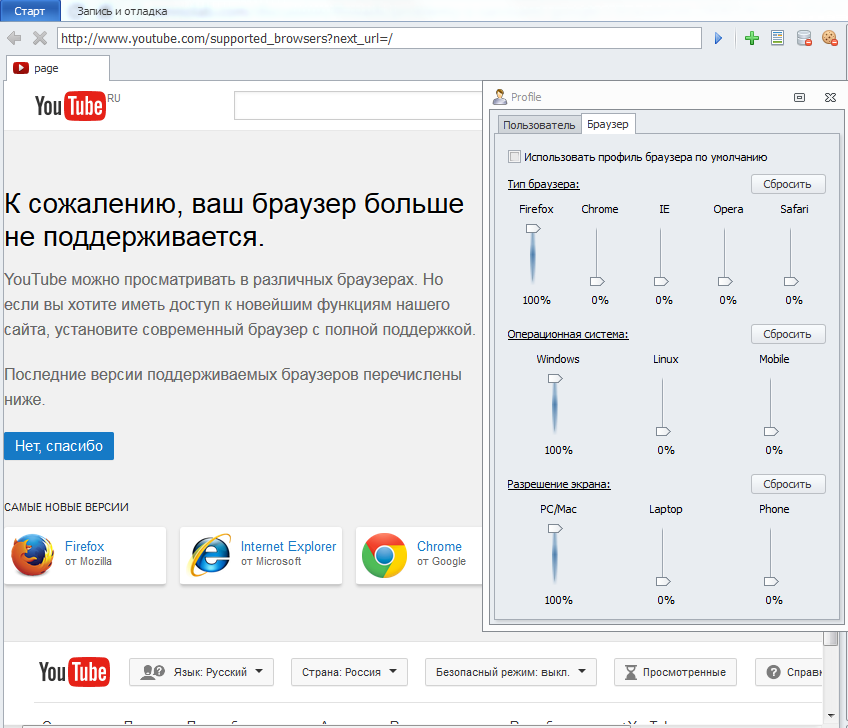The image size is (848, 728).
Task: Click the САМЫЕ НОВЫЕ ВЕРСИИ heading
Action: coord(67,507)
